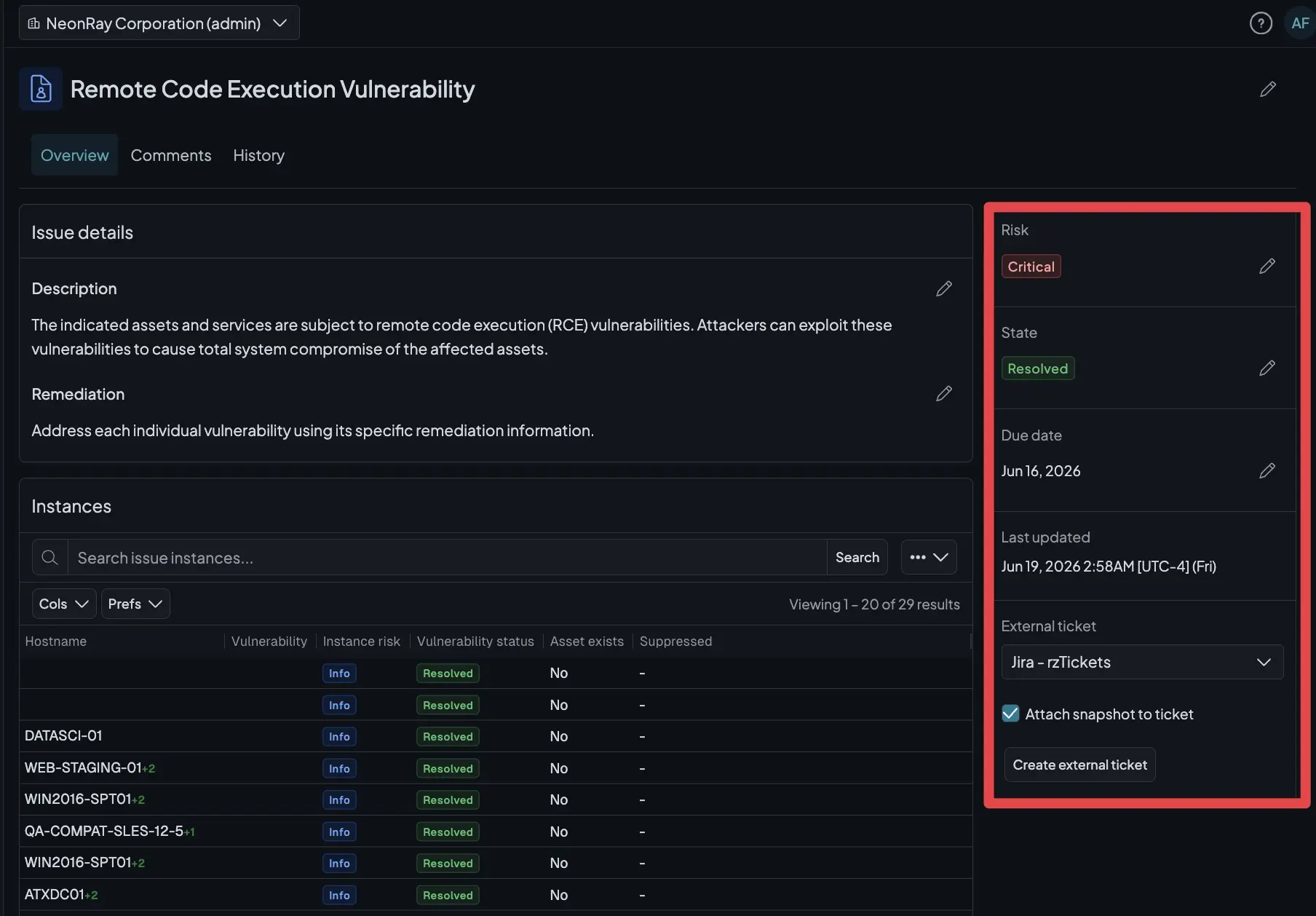
Task: Click the Info badge in WEB-STAGING-01 row
Action: click(x=339, y=768)
